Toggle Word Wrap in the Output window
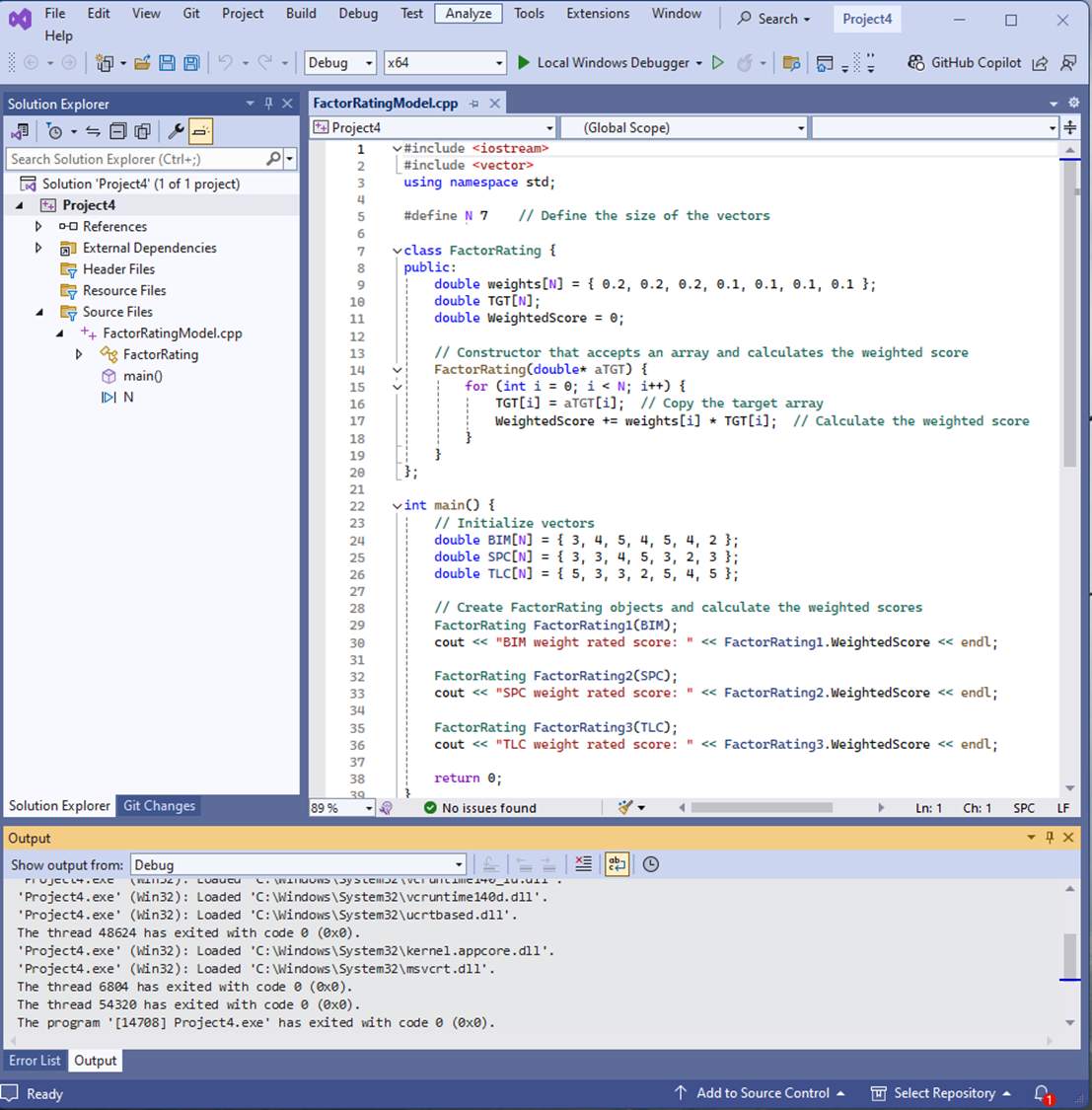This screenshot has height=1110, width=1092. pos(617,864)
